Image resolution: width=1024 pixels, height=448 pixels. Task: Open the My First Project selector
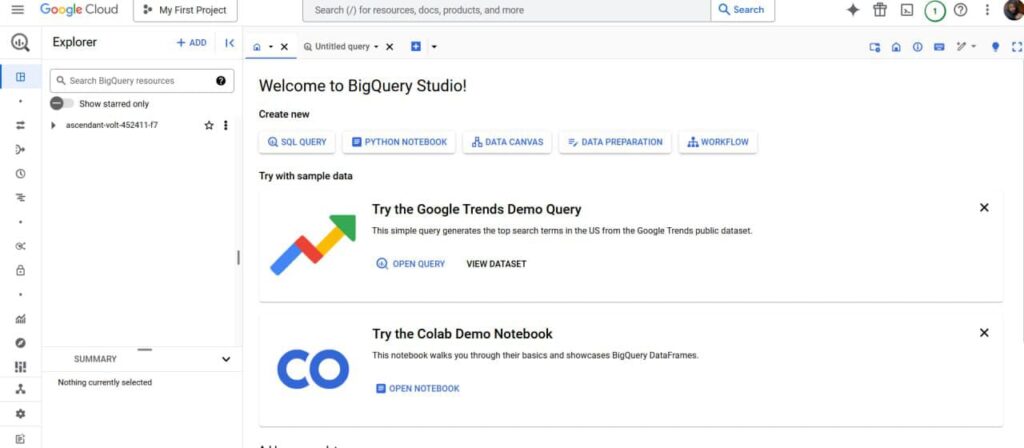pyautogui.click(x=185, y=10)
